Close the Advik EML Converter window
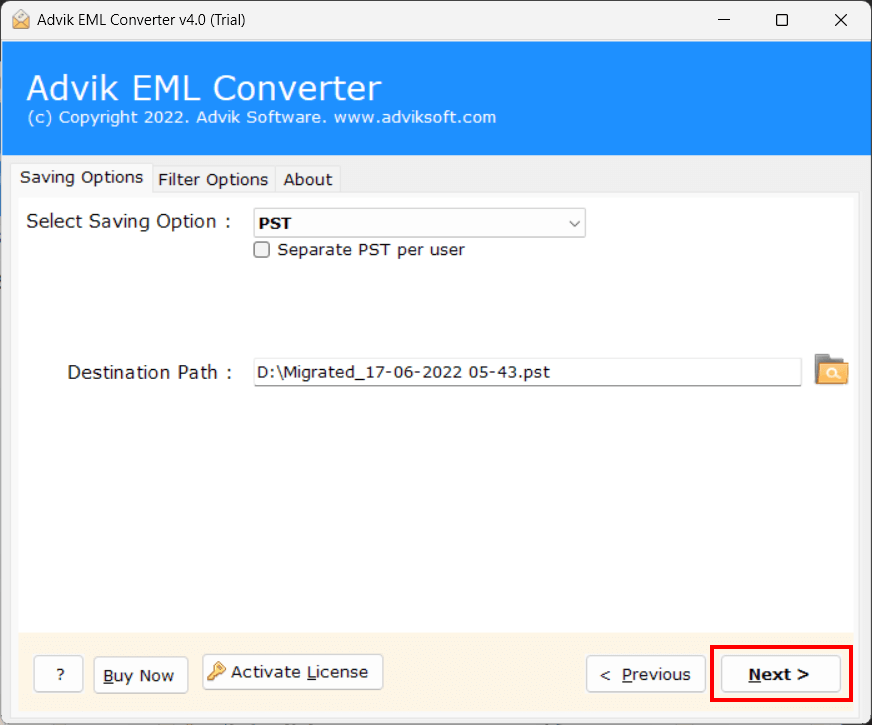Screen dimensions: 872x725 point(841,20)
